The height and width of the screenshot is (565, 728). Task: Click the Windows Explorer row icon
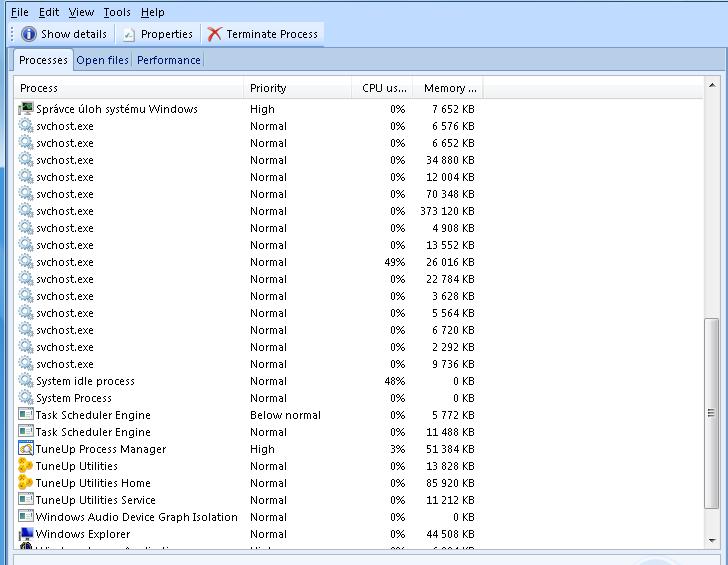pos(26,533)
